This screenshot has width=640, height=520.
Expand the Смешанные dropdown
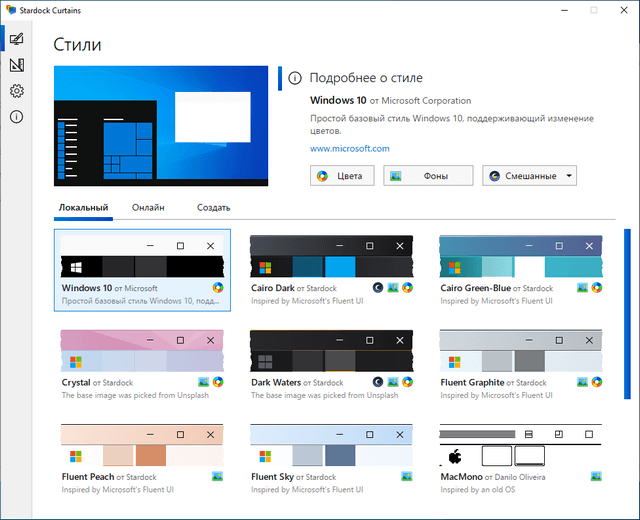530,176
